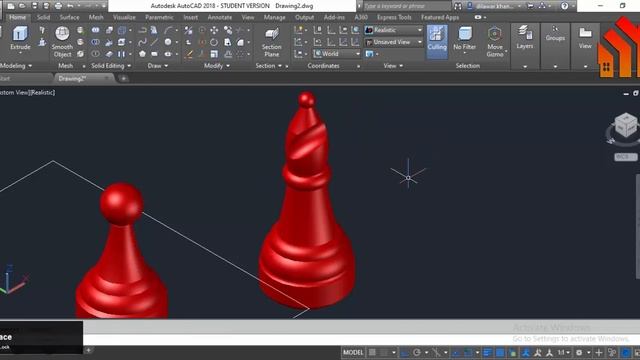The height and width of the screenshot is (360, 640).
Task: Select the Polygon tool in Draw panel
Action: [x=142, y=54]
